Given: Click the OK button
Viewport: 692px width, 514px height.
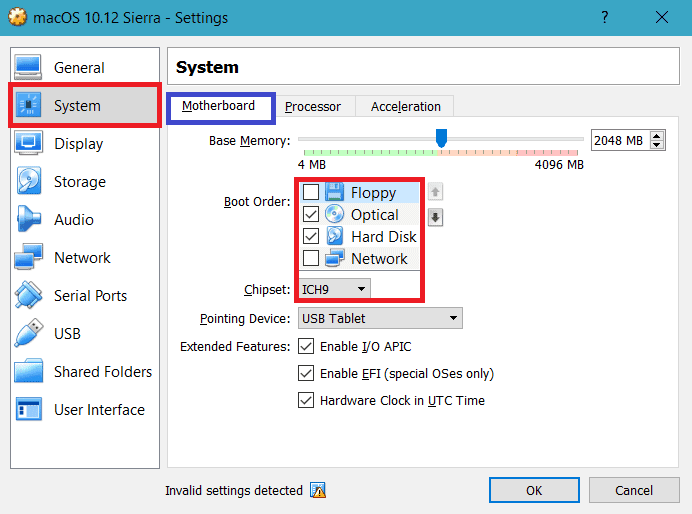Looking at the screenshot, I should click(x=534, y=490).
